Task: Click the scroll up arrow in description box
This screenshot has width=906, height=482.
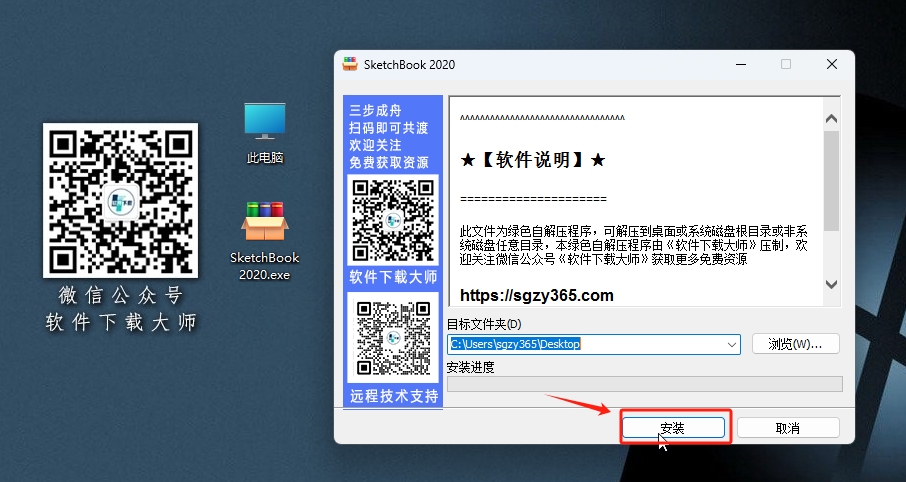Action: point(831,119)
